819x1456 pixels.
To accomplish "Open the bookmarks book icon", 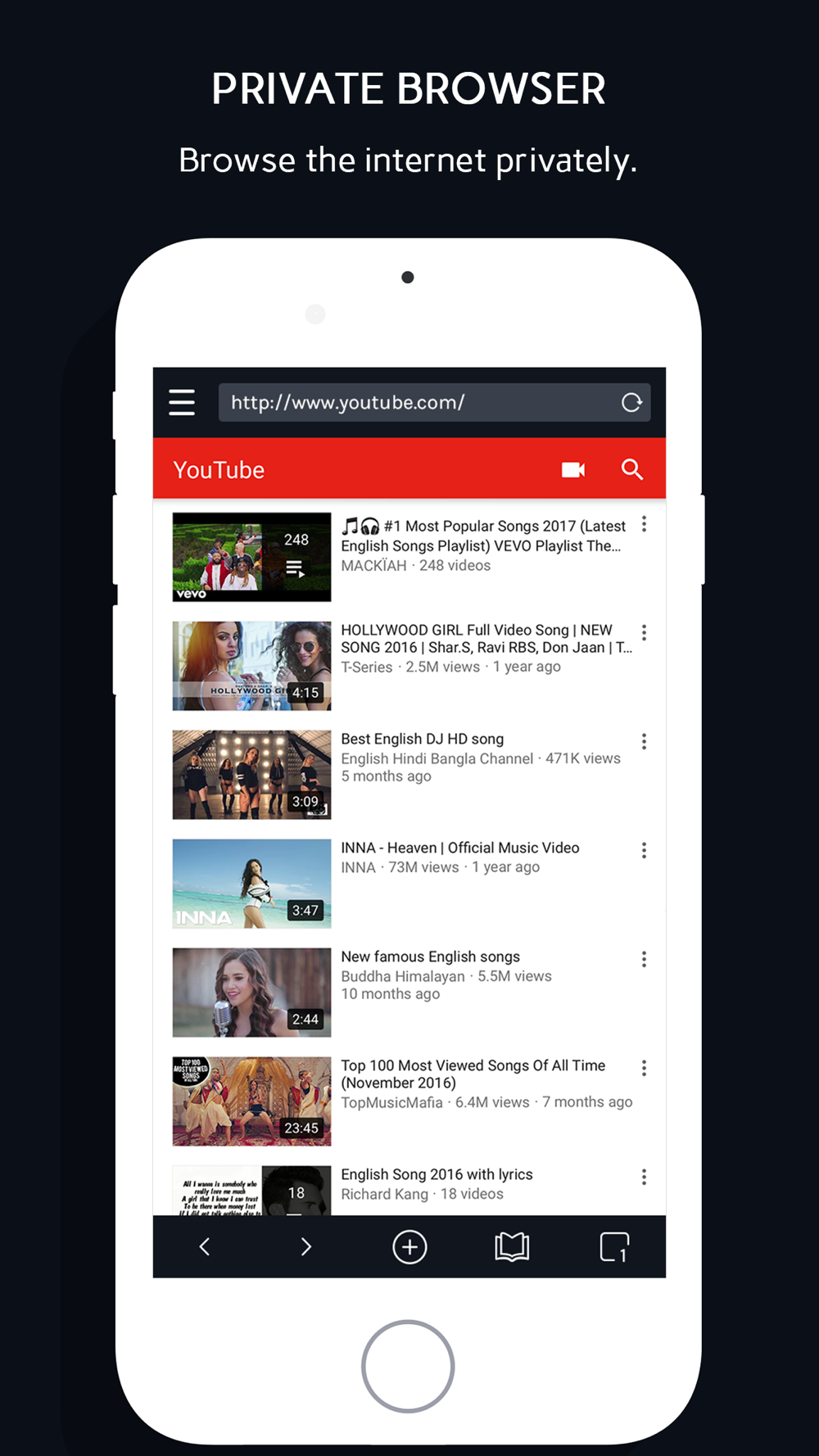I will 512,1246.
